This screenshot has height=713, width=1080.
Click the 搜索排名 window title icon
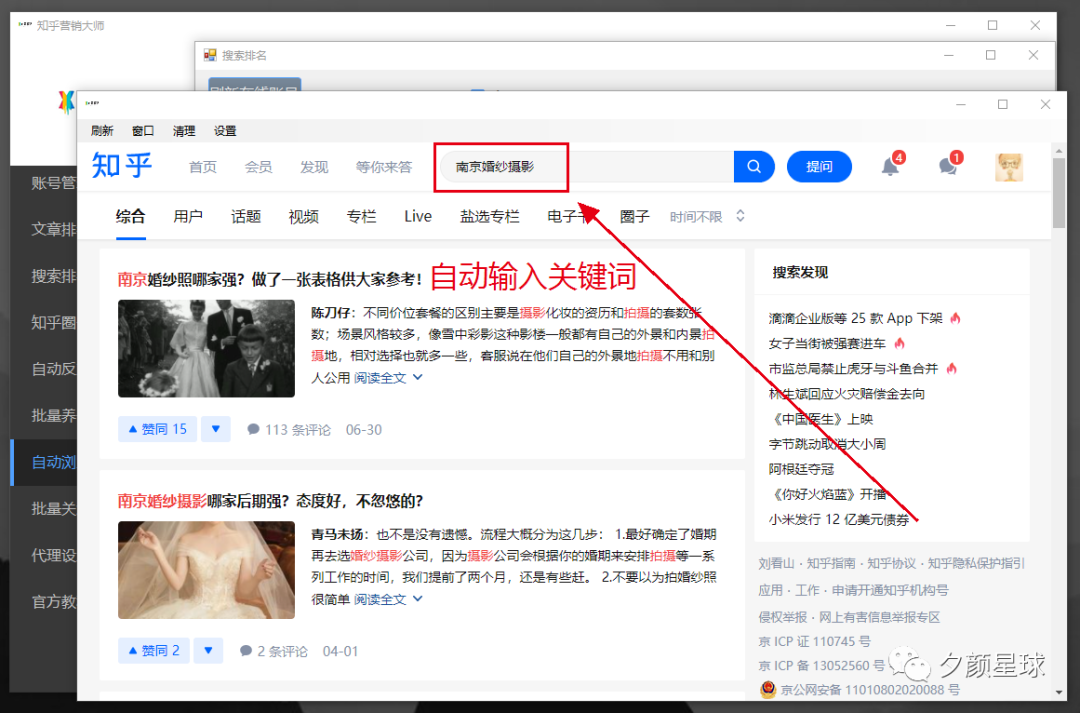(x=210, y=55)
